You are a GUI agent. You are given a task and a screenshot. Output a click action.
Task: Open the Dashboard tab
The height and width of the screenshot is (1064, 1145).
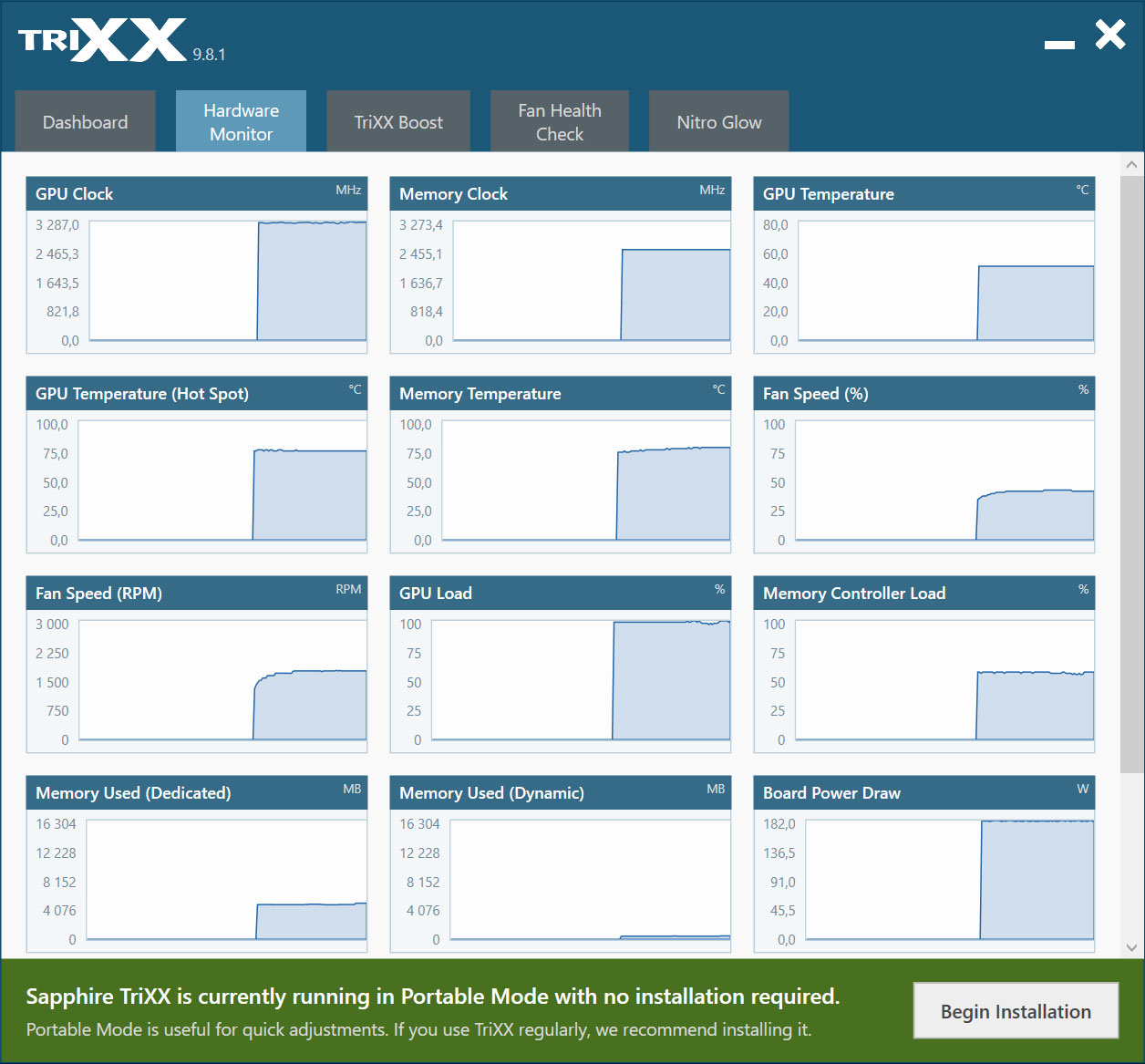85,121
